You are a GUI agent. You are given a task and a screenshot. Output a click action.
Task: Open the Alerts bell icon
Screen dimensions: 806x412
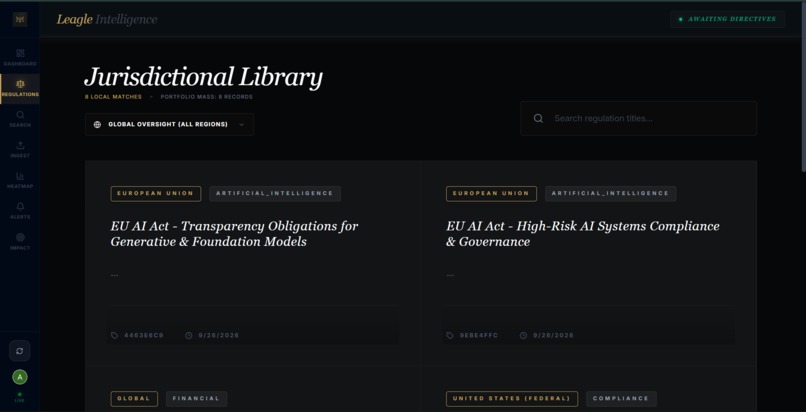coord(20,207)
